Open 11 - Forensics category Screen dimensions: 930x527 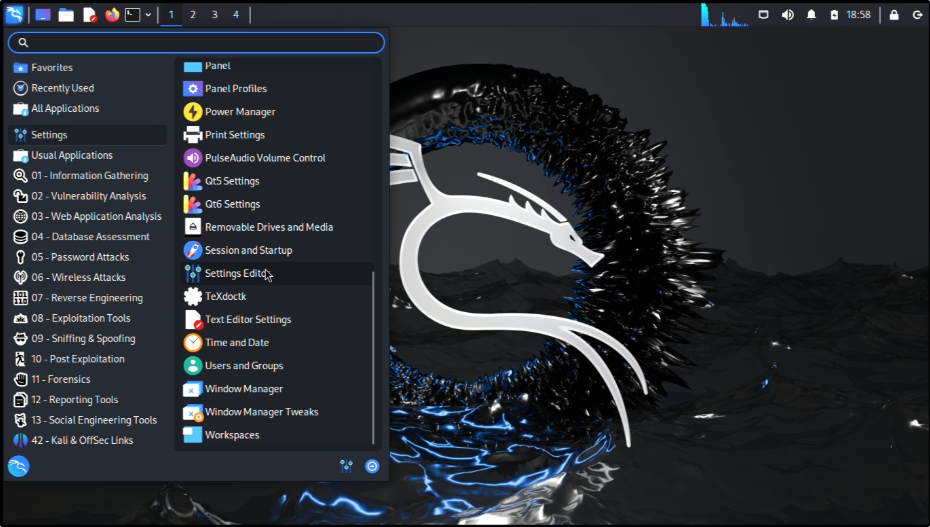87,379
